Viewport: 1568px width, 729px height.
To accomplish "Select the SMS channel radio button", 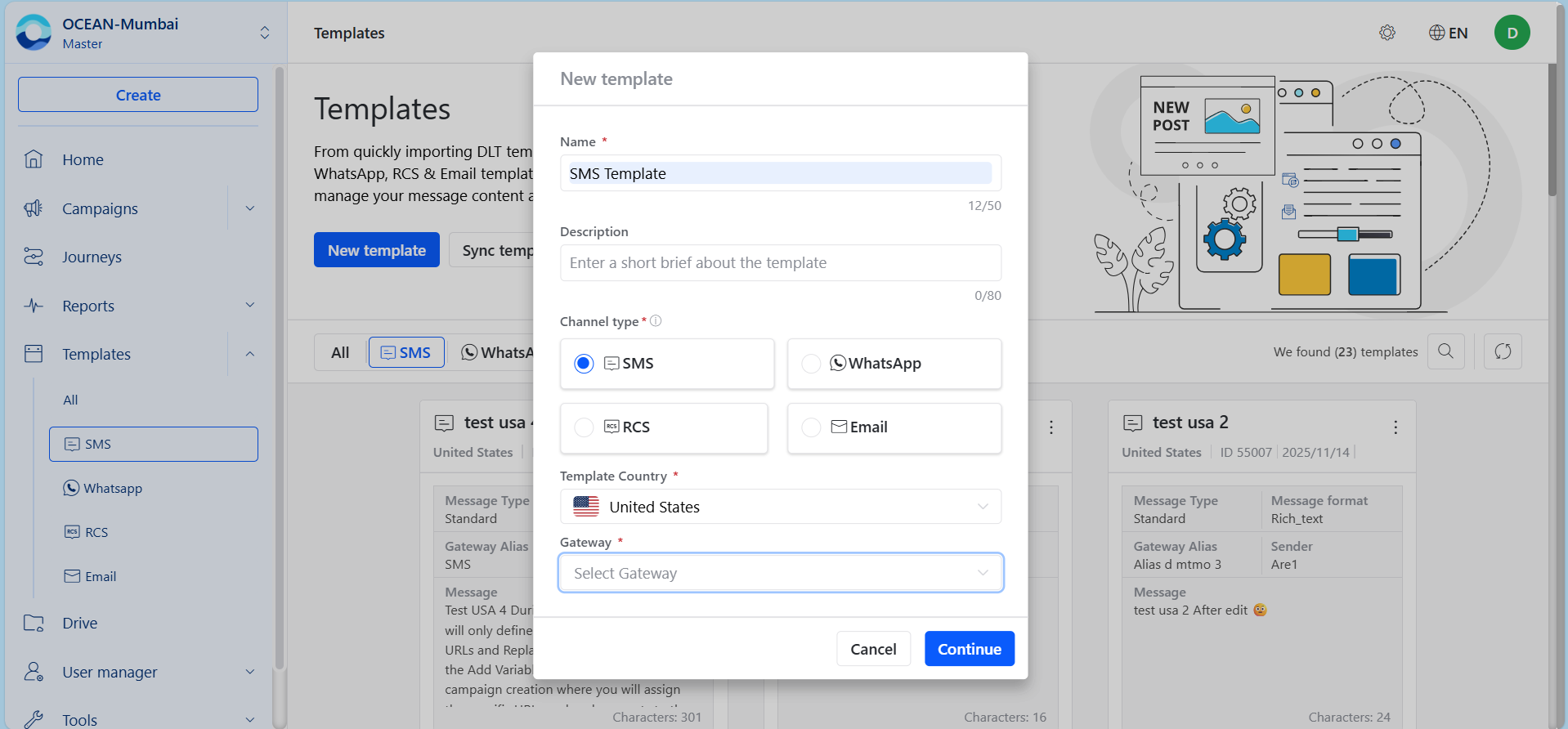I will (x=584, y=364).
